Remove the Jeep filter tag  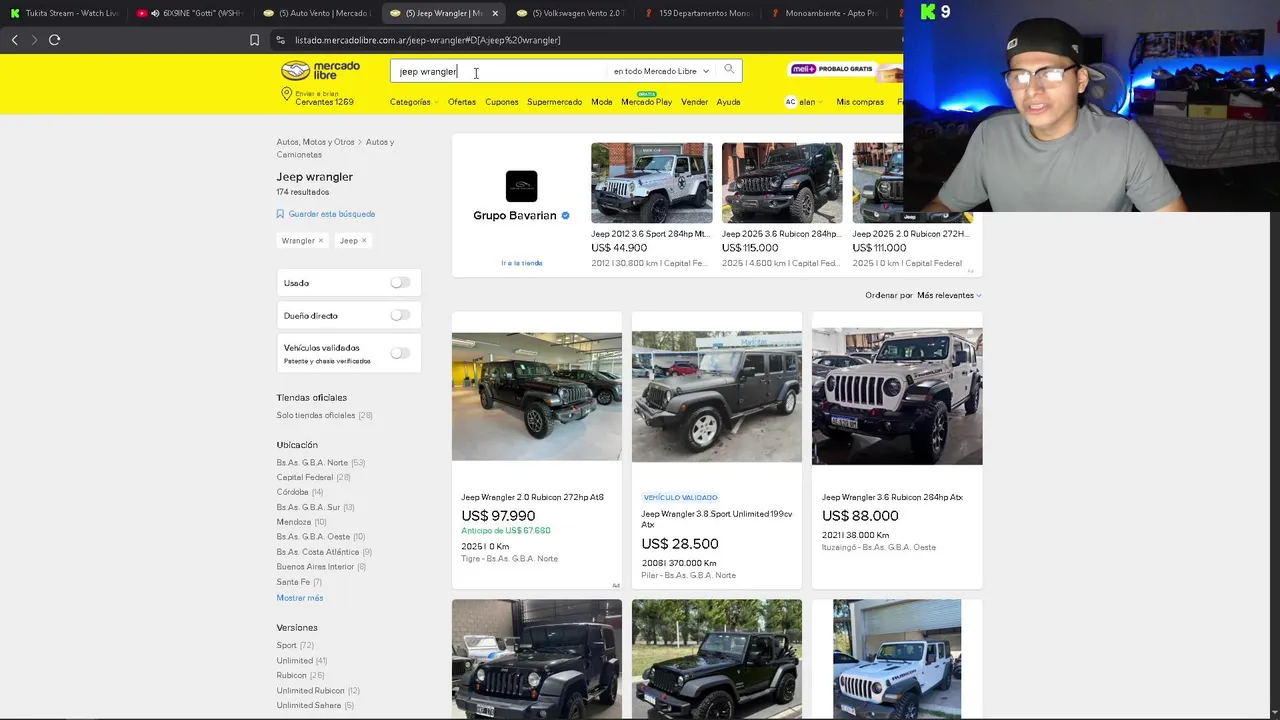point(364,241)
